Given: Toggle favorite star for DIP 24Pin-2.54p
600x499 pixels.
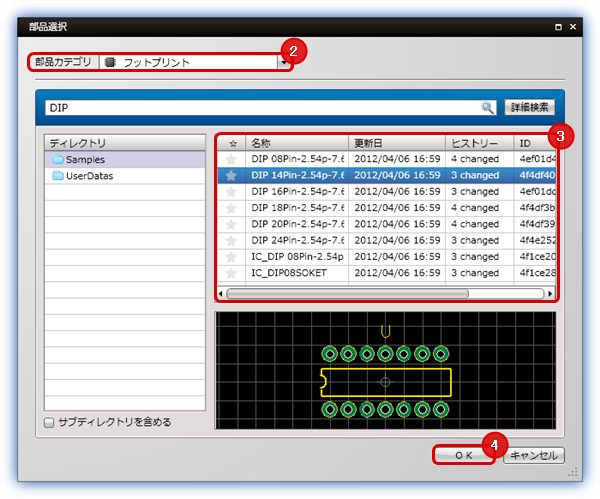Looking at the screenshot, I should point(231,240).
